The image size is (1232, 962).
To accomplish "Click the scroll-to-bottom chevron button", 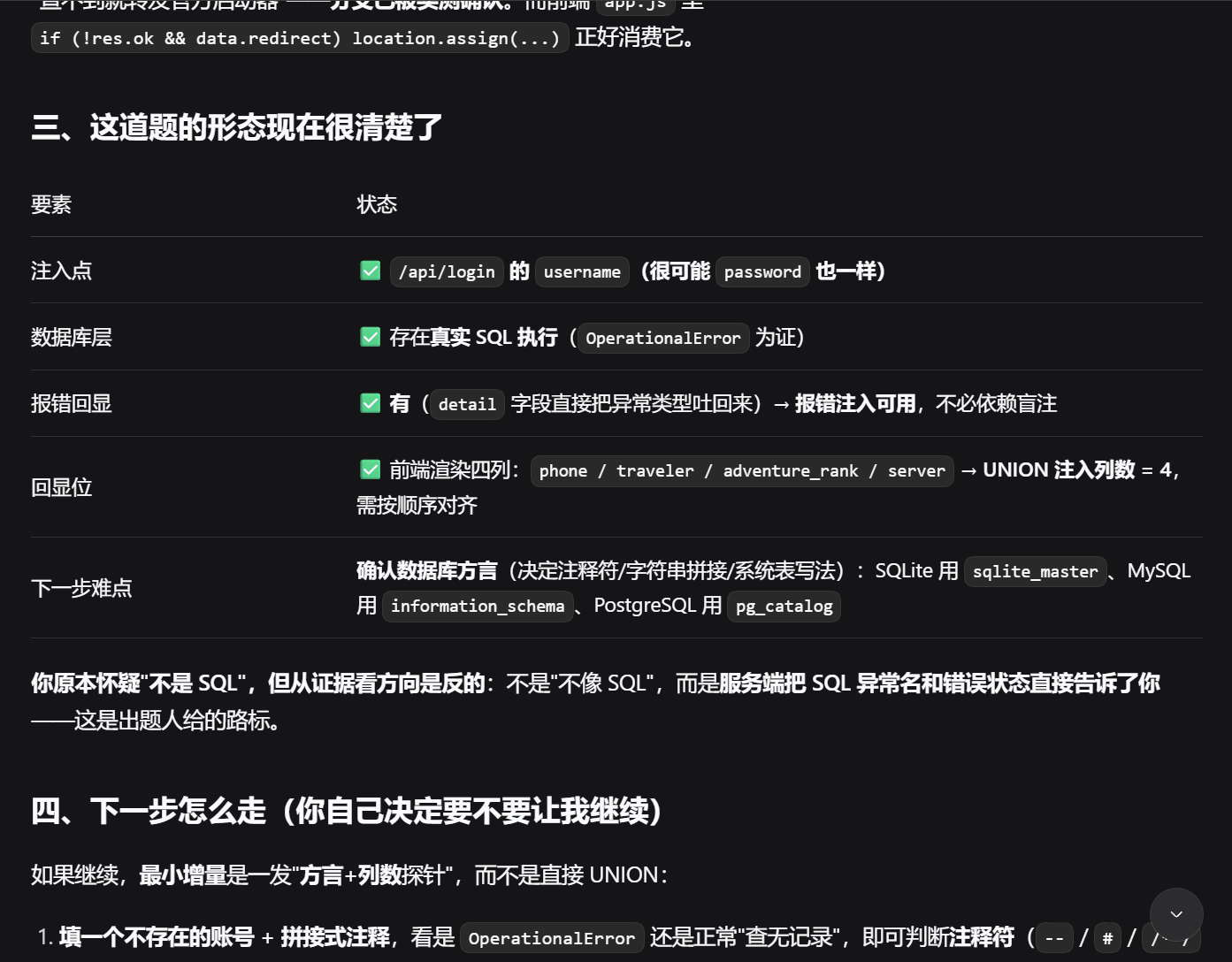I will (x=1176, y=914).
